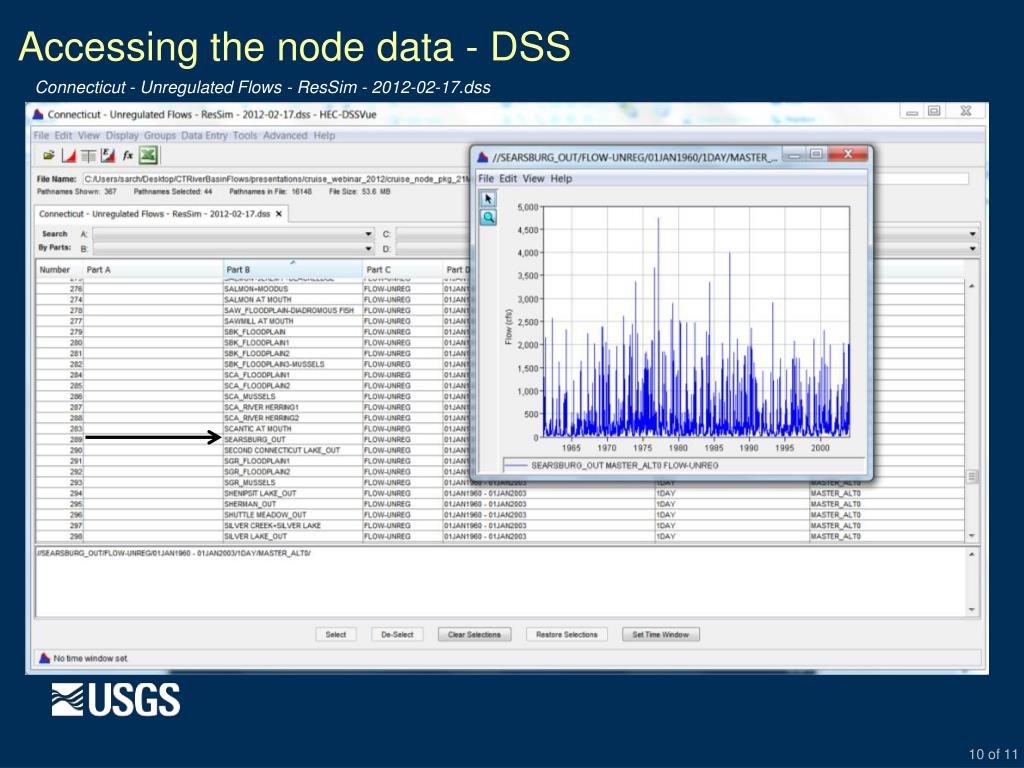Select the SHERMAN_OUT row
The image size is (1024, 768).
(500, 504)
